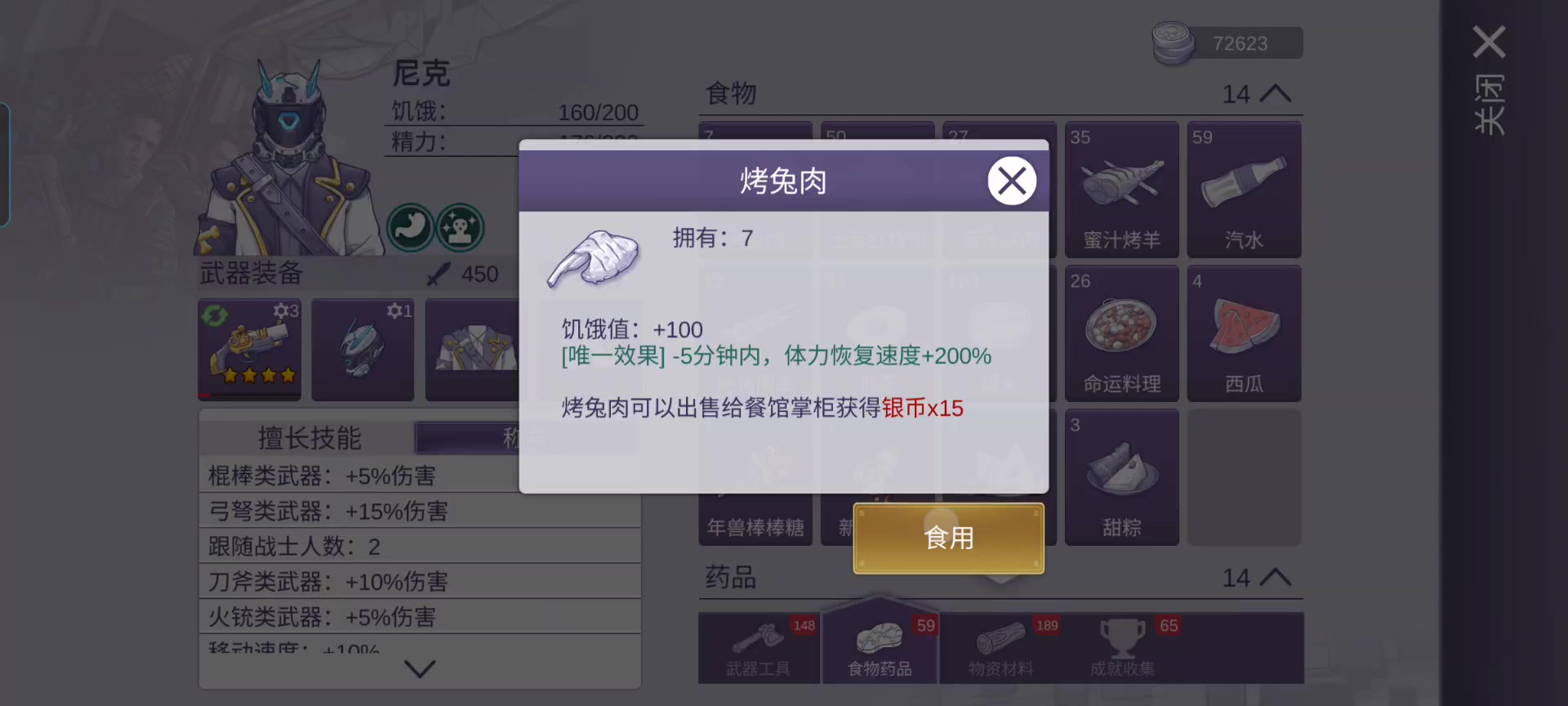Open the helmet equipment slot
Image resolution: width=1568 pixels, height=706 pixels.
[363, 350]
